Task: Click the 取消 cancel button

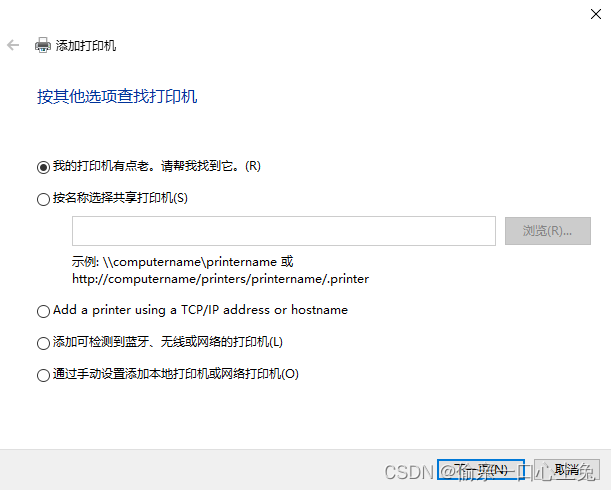Action: point(567,470)
